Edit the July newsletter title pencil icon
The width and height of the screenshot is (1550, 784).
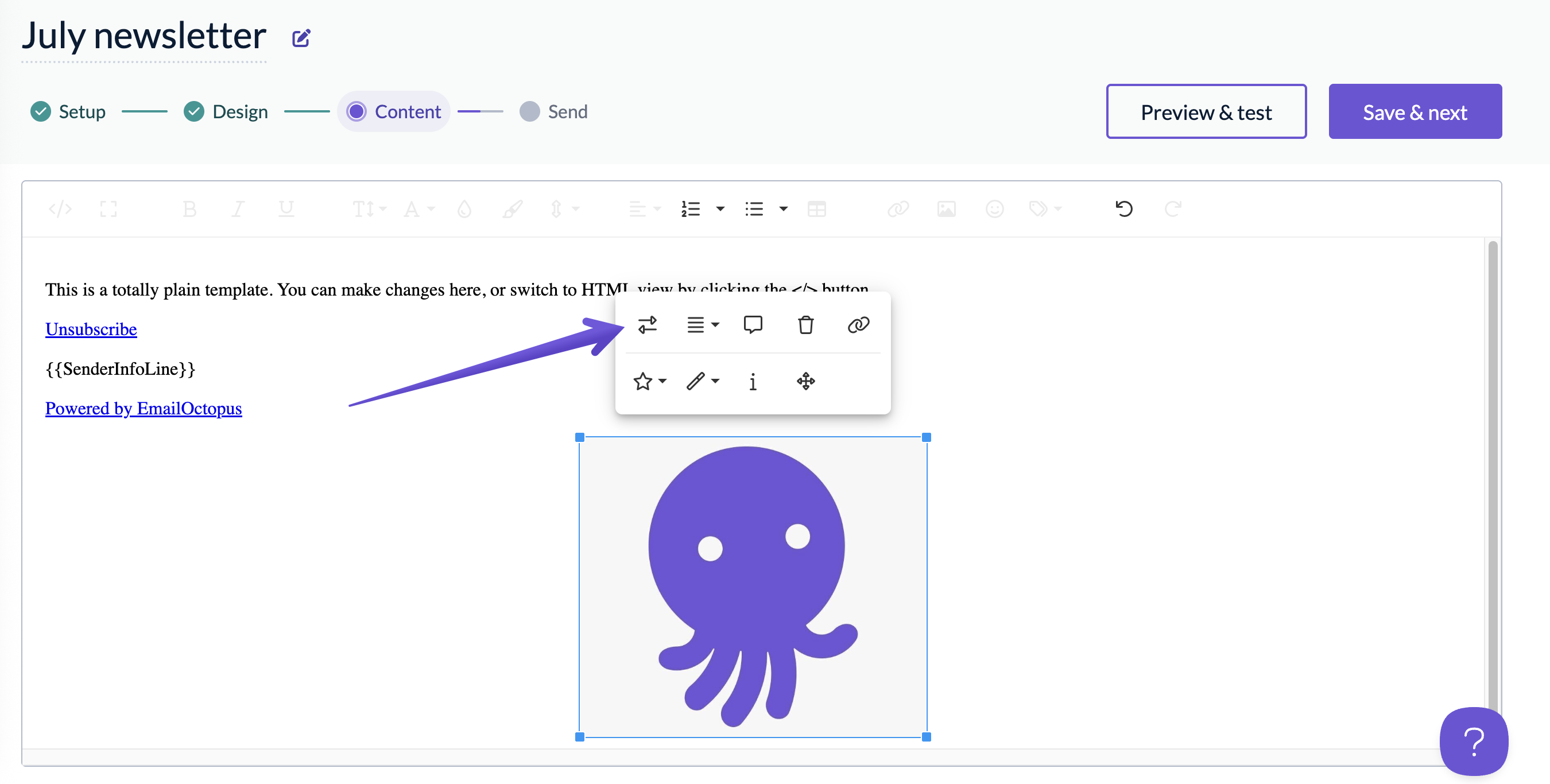301,38
